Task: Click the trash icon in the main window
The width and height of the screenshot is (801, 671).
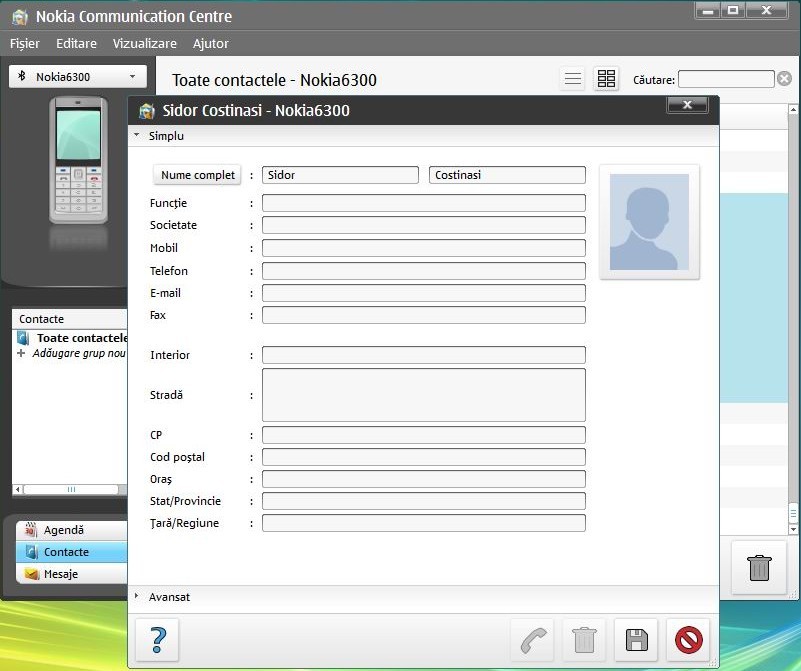Action: coord(759,568)
